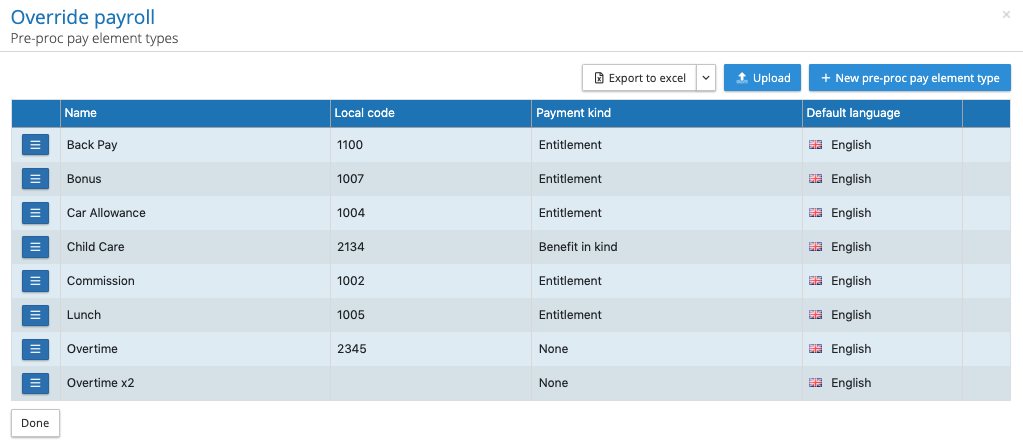Open row menu for Child Care
The height and width of the screenshot is (445, 1023).
click(x=35, y=247)
